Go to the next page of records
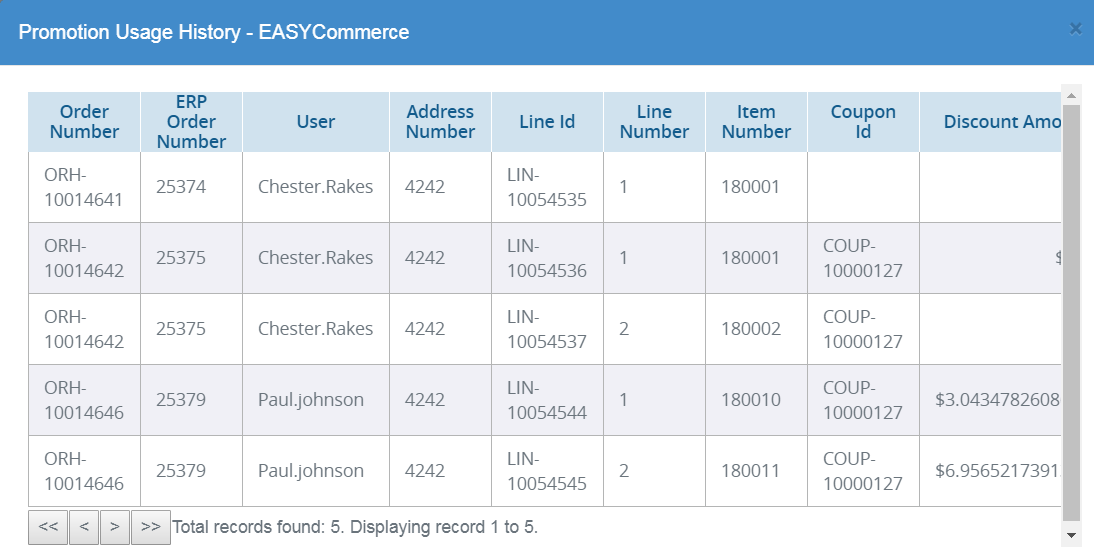1094x554 pixels. pyautogui.click(x=115, y=527)
